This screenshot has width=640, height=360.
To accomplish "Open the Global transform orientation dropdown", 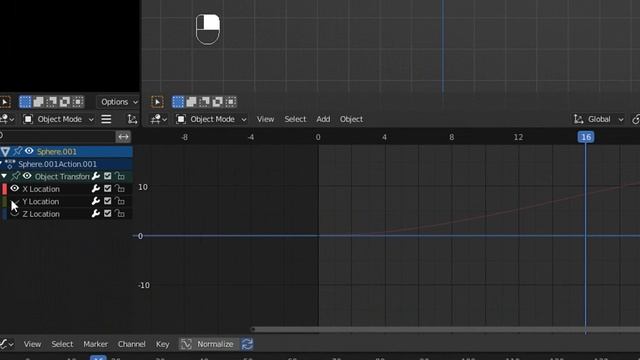I will 598,119.
